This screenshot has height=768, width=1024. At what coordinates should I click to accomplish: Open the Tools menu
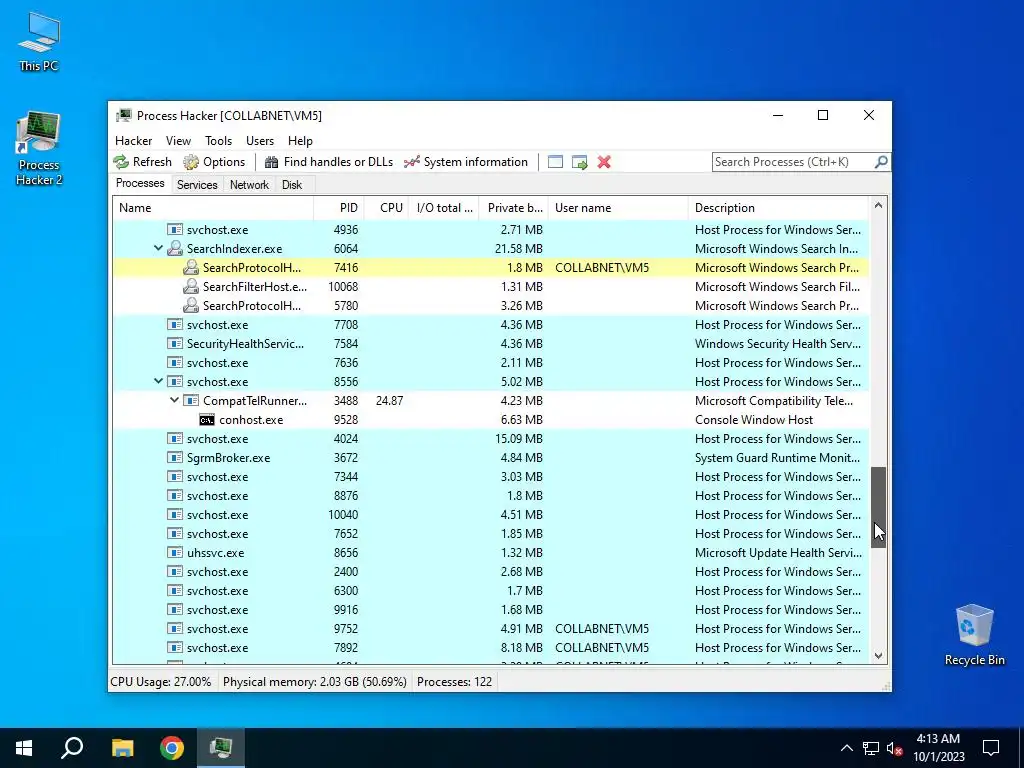click(x=218, y=140)
